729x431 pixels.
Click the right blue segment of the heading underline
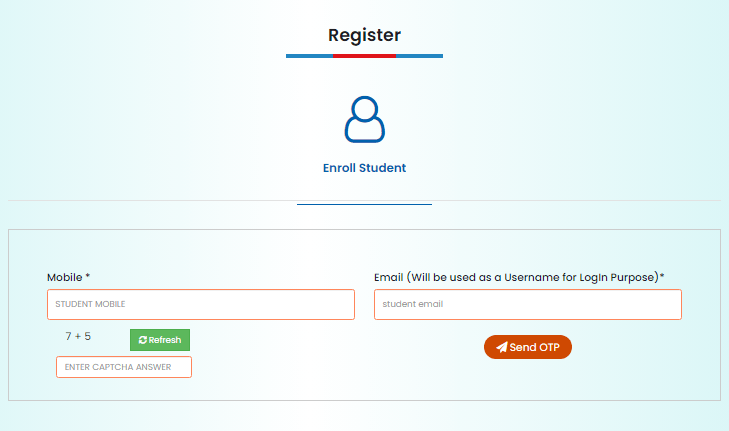click(x=419, y=56)
